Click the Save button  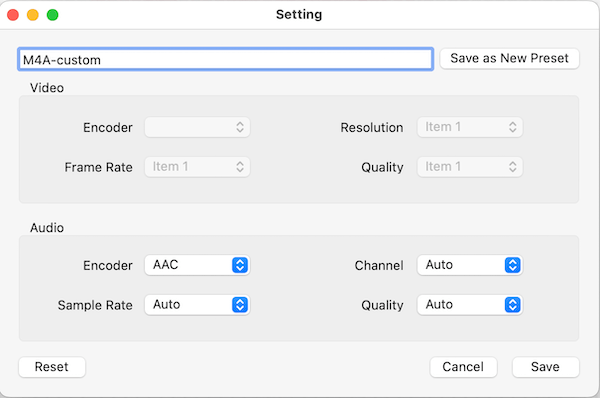(x=545, y=367)
